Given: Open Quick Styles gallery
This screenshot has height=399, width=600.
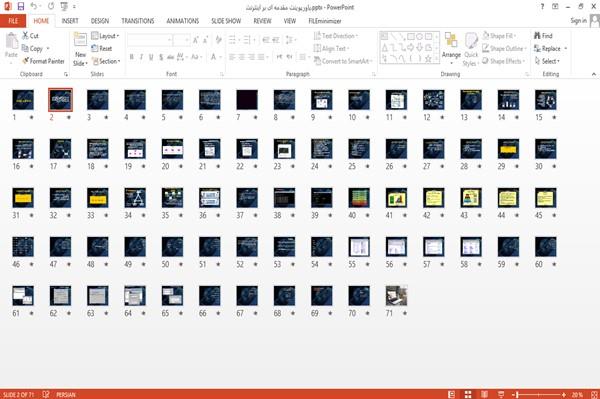Looking at the screenshot, I should (x=471, y=49).
